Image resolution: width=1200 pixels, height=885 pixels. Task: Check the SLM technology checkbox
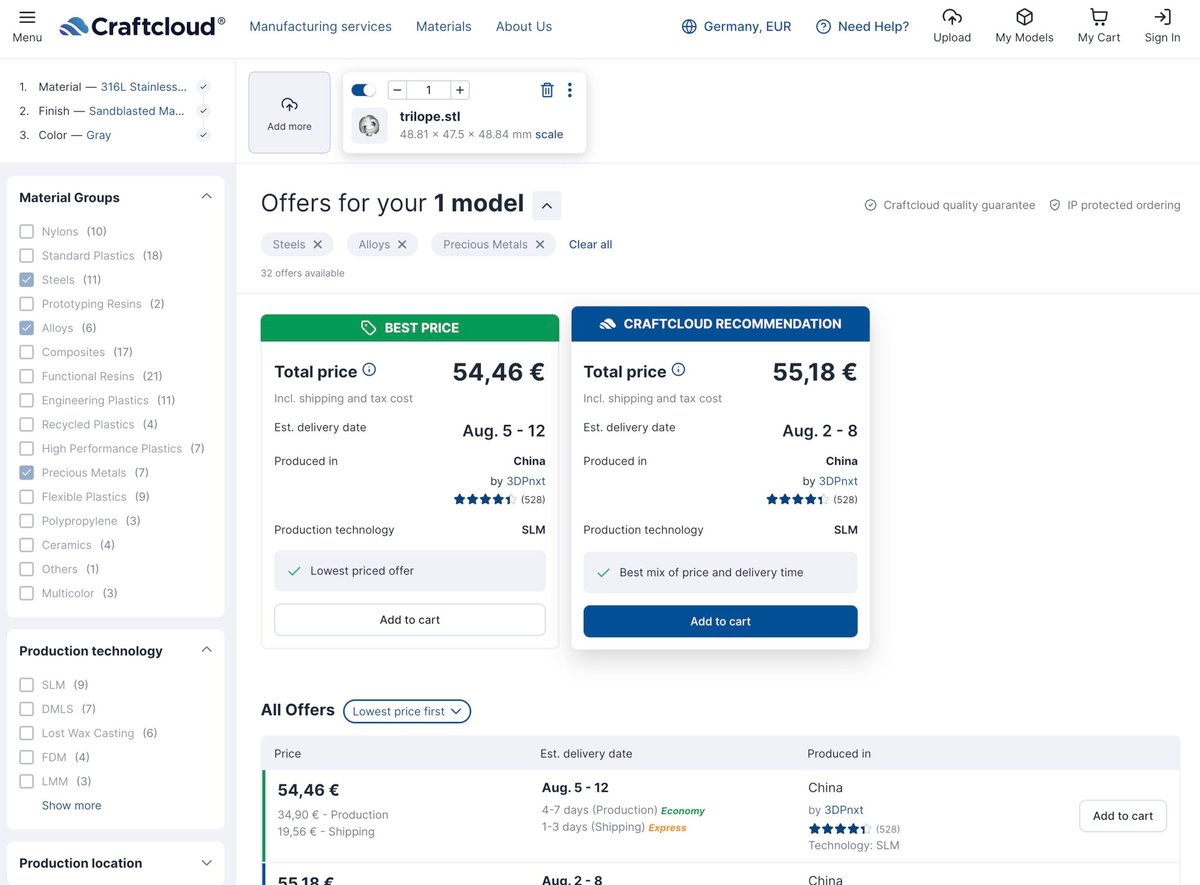(27, 685)
